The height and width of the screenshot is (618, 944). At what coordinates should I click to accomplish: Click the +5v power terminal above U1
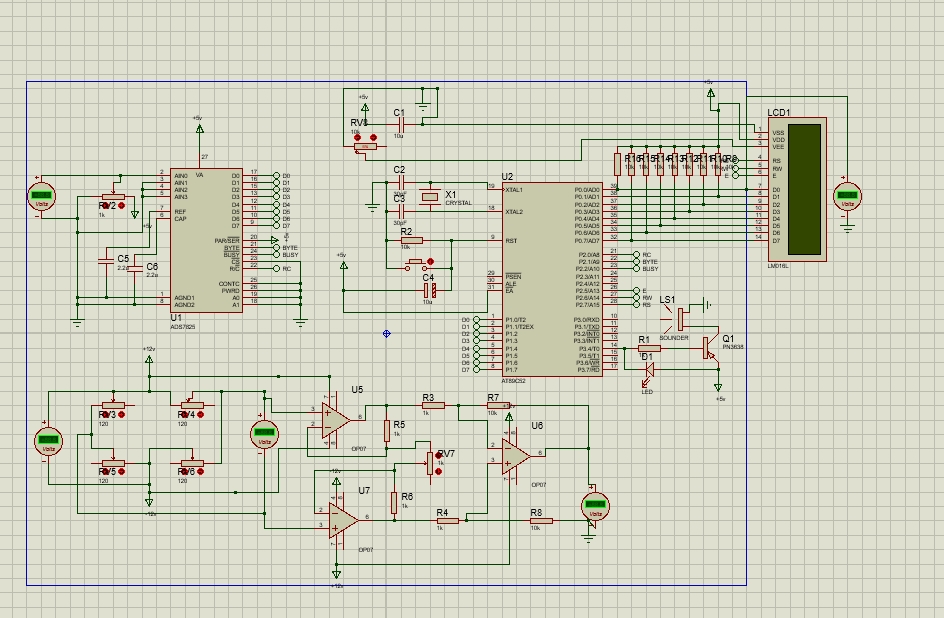(x=199, y=128)
